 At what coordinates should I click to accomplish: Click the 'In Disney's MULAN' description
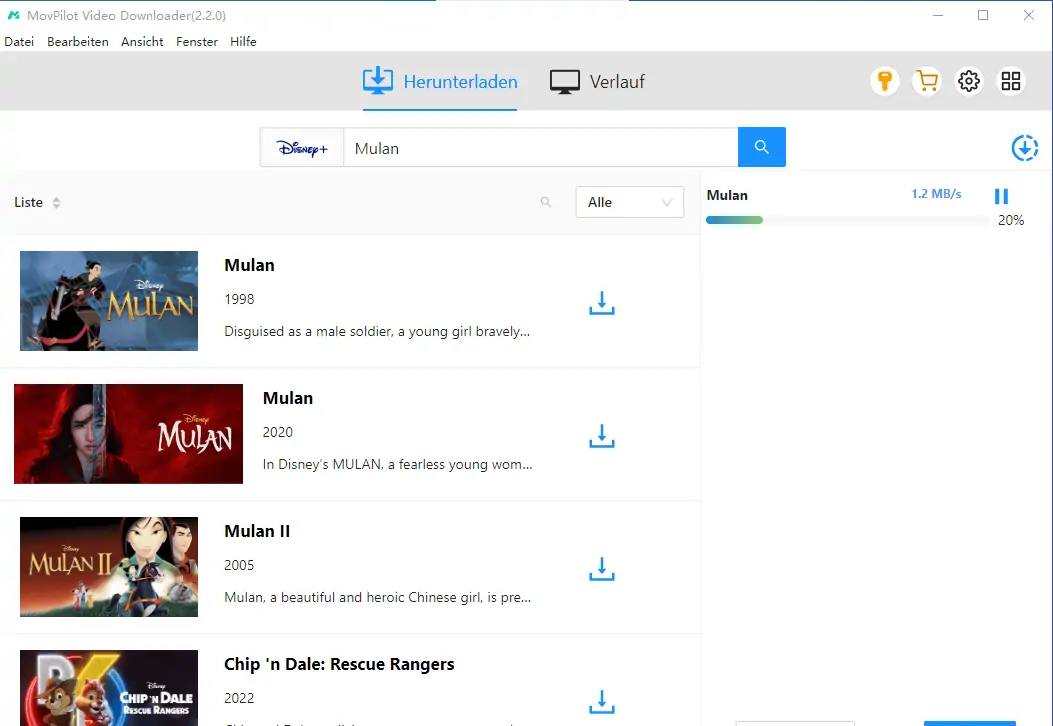[x=398, y=464]
